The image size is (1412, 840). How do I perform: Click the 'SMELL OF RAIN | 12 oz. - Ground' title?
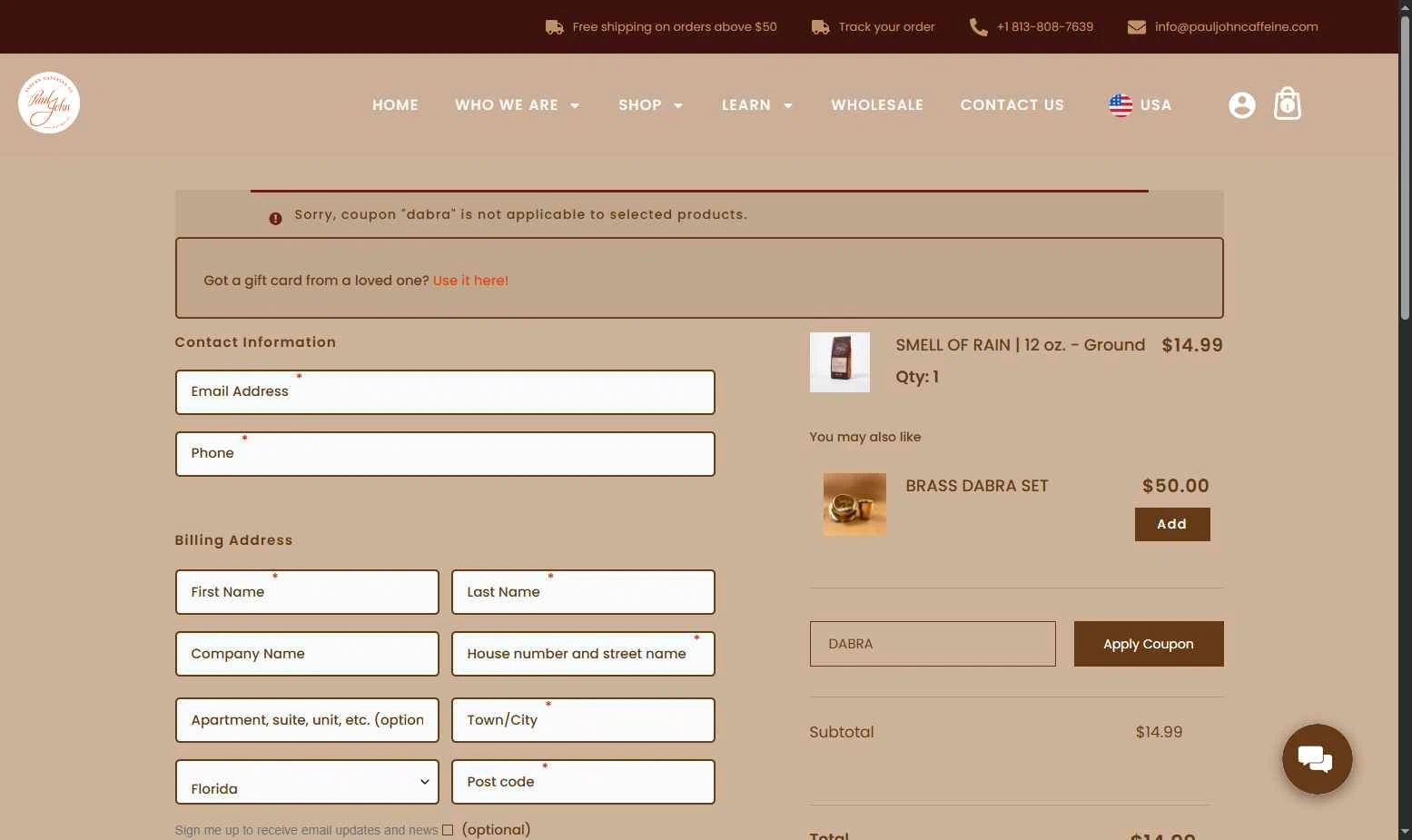tap(1021, 345)
